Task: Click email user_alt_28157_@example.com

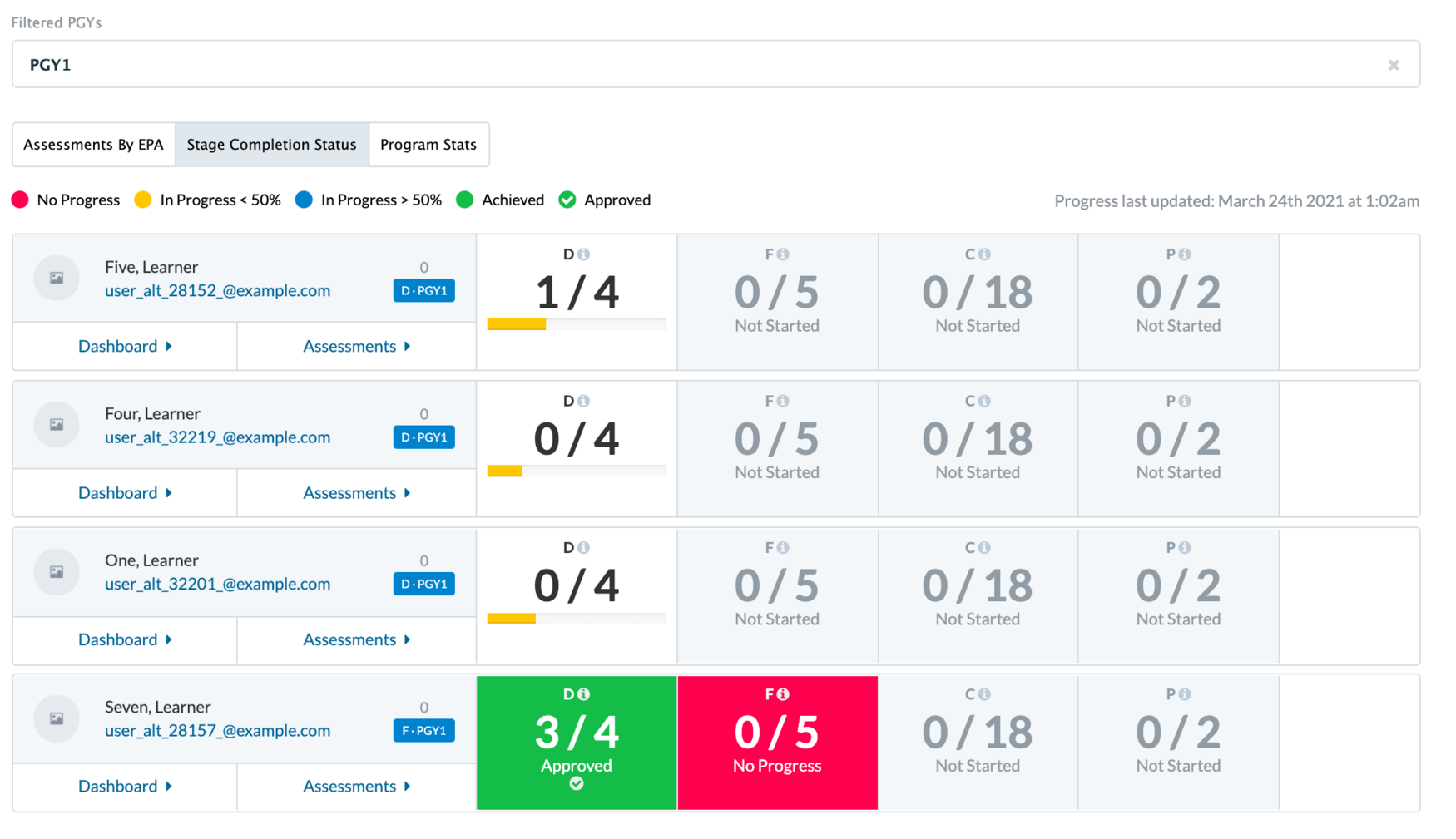Action: 217,731
